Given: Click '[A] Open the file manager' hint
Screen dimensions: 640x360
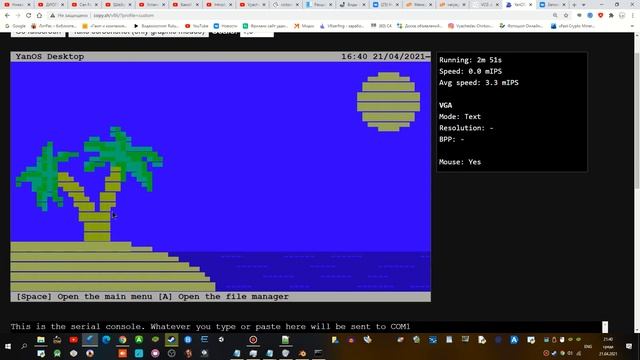Looking at the screenshot, I should (x=223, y=297).
